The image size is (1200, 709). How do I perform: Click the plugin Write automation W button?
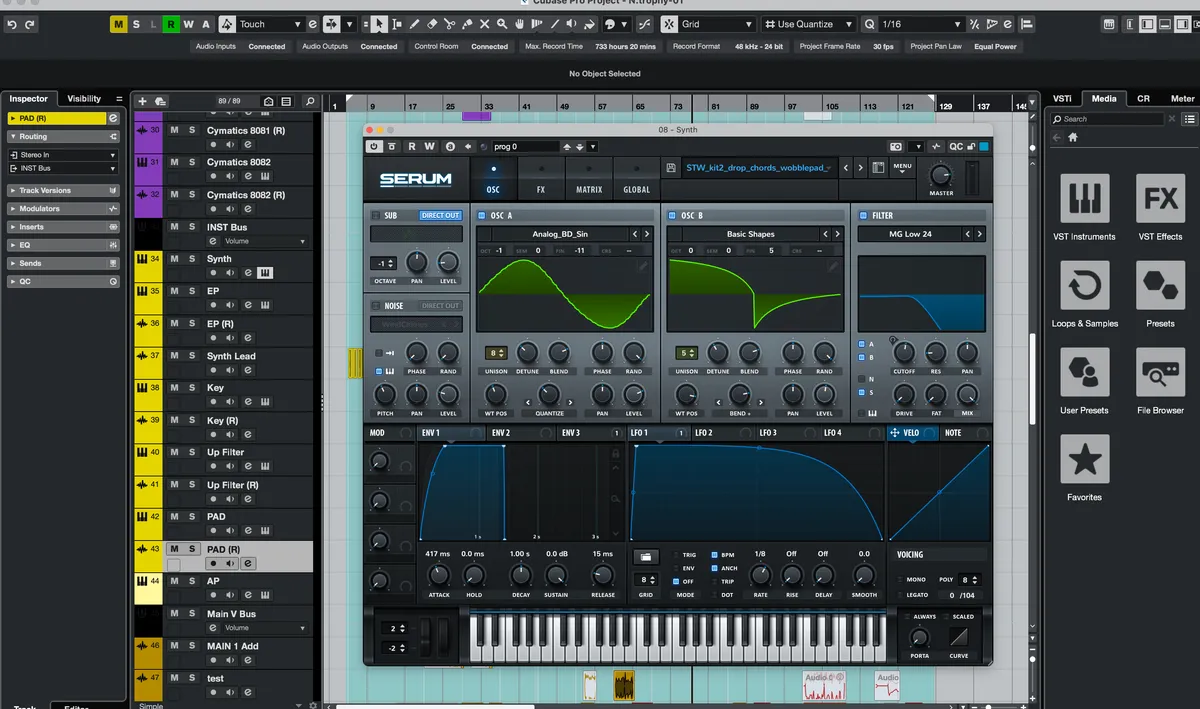[430, 146]
